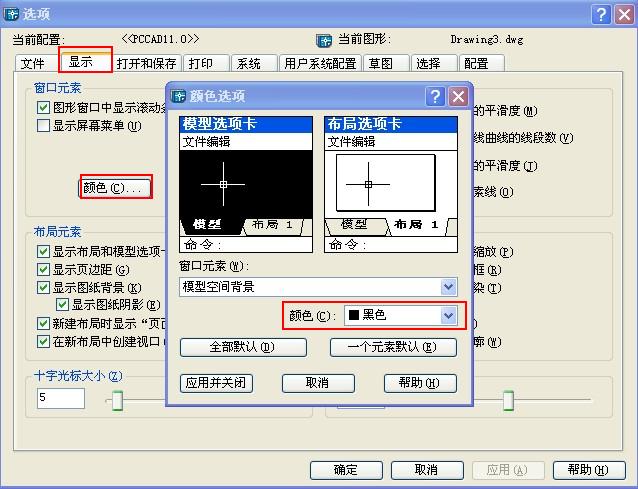Click the 颜色(C)... button
Image resolution: width=638 pixels, height=489 pixels.
pyautogui.click(x=116, y=188)
